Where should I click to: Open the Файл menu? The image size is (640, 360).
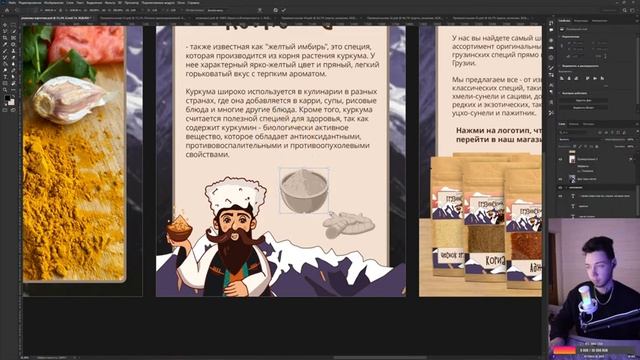click(12, 2)
